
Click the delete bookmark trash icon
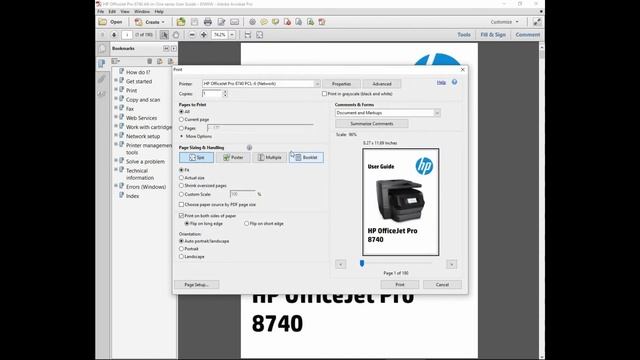coord(149,61)
